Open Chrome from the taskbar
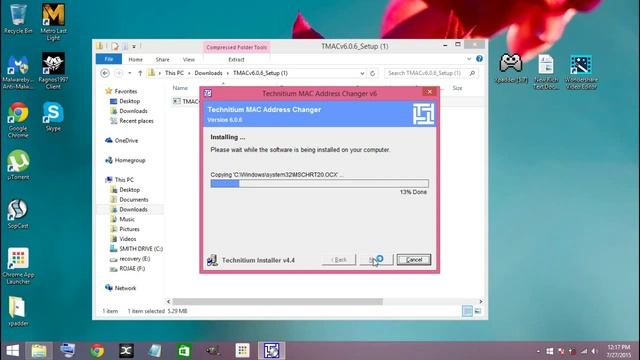Image resolution: width=640 pixels, height=360 pixels. coord(97,351)
